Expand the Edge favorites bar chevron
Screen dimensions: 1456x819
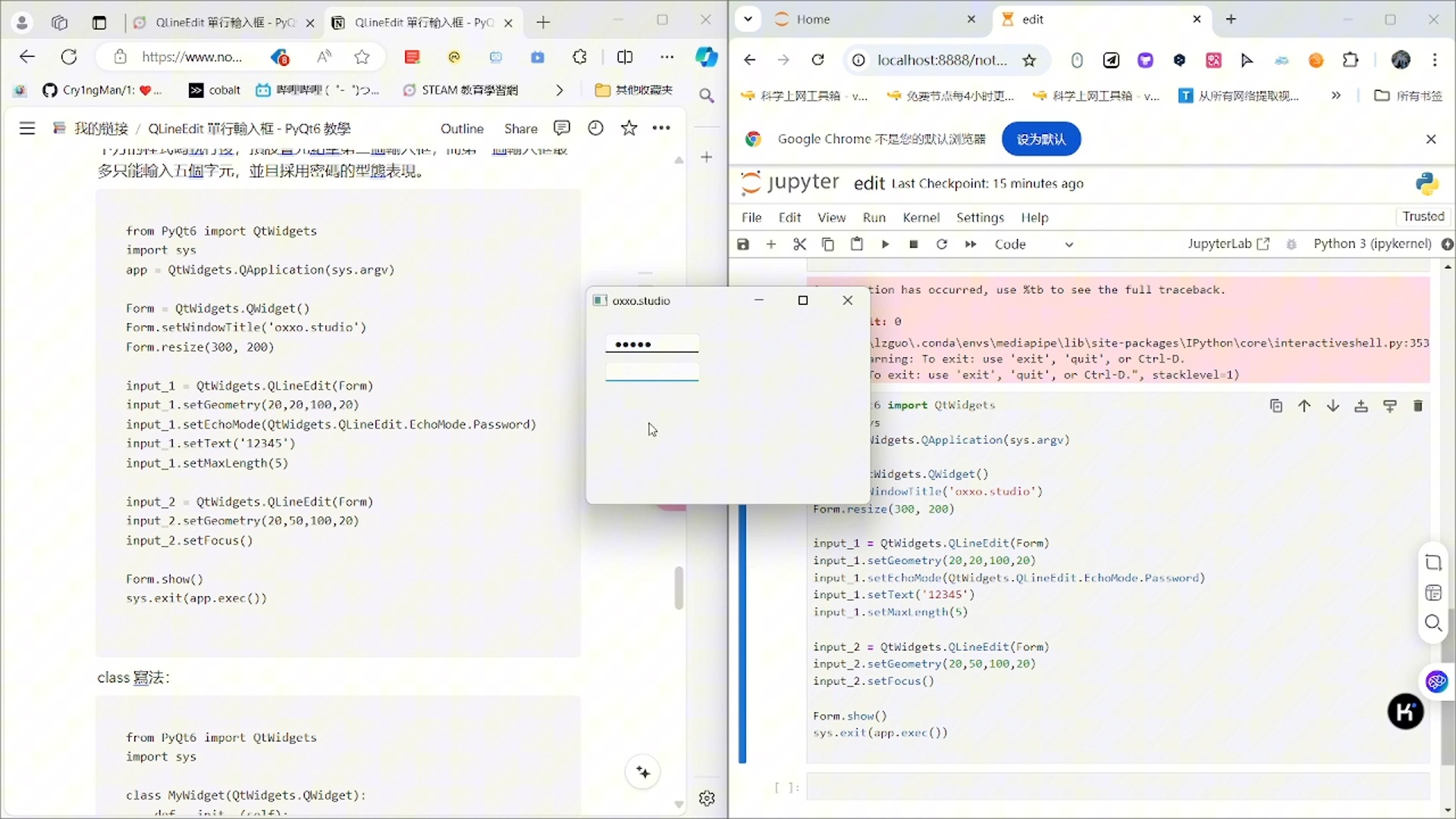(x=560, y=90)
